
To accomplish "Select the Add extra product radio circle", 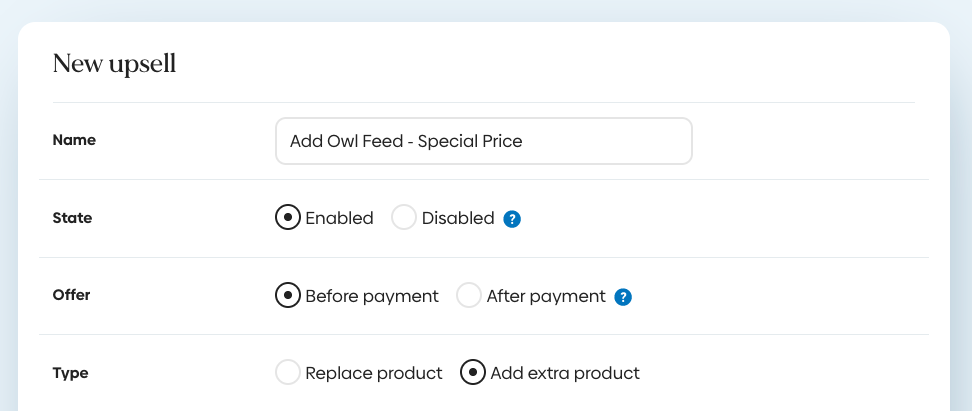I will 472,373.
